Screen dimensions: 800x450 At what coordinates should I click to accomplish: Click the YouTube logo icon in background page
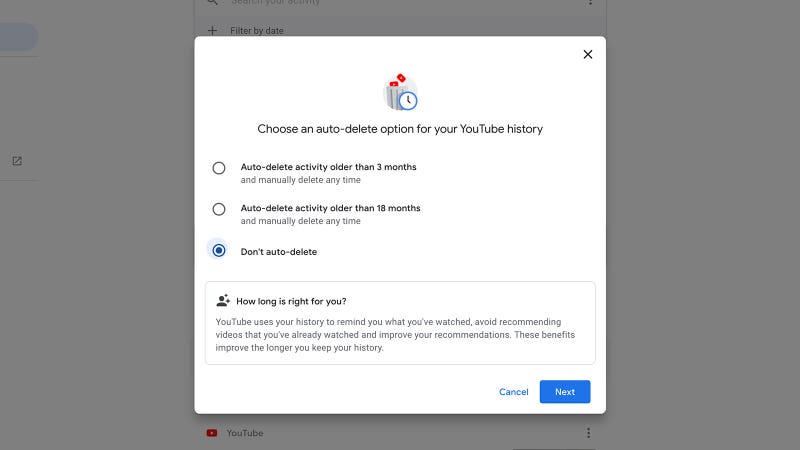(x=212, y=433)
